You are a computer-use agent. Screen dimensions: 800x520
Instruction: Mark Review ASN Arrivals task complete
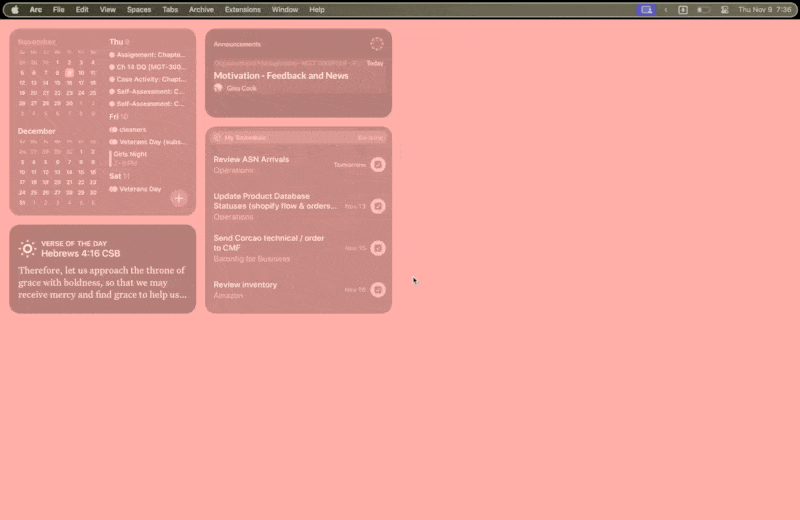click(378, 165)
